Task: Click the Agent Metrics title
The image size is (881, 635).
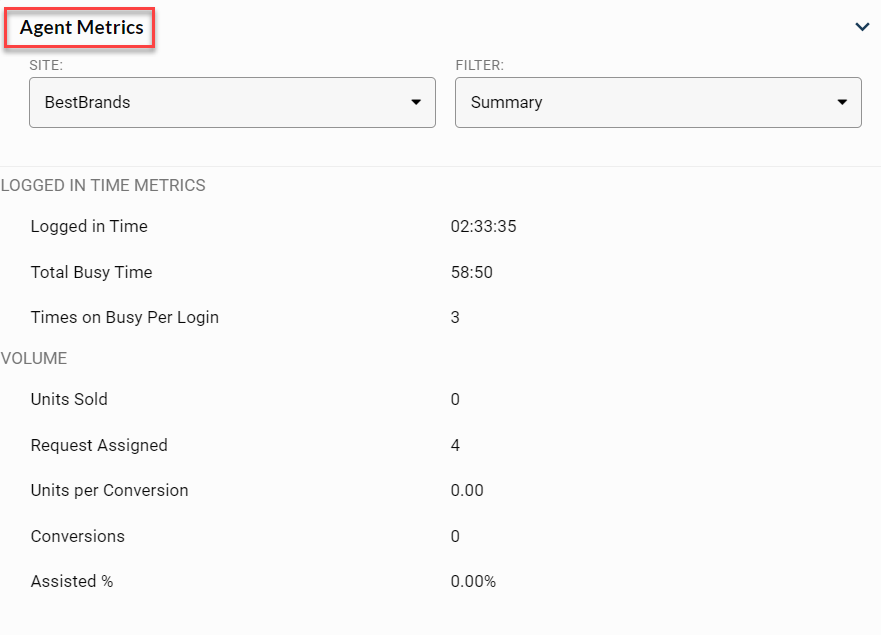Action: click(79, 28)
